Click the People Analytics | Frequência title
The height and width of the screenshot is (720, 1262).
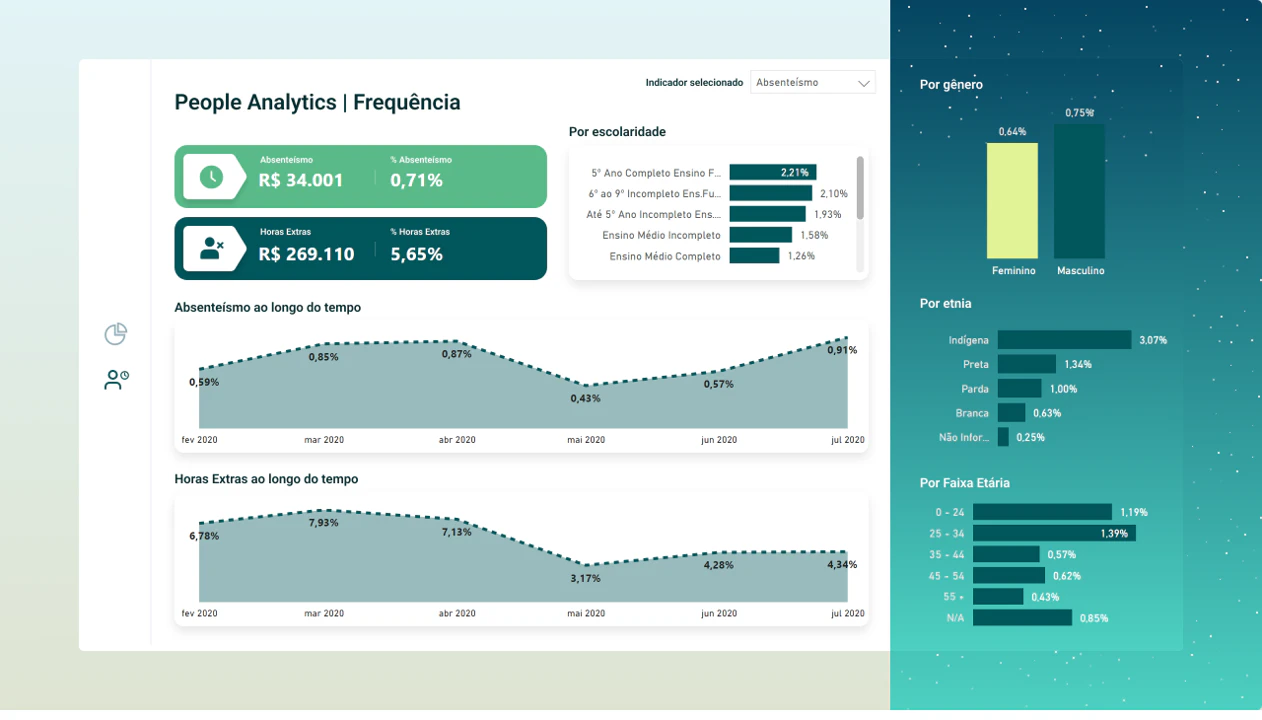(x=317, y=102)
